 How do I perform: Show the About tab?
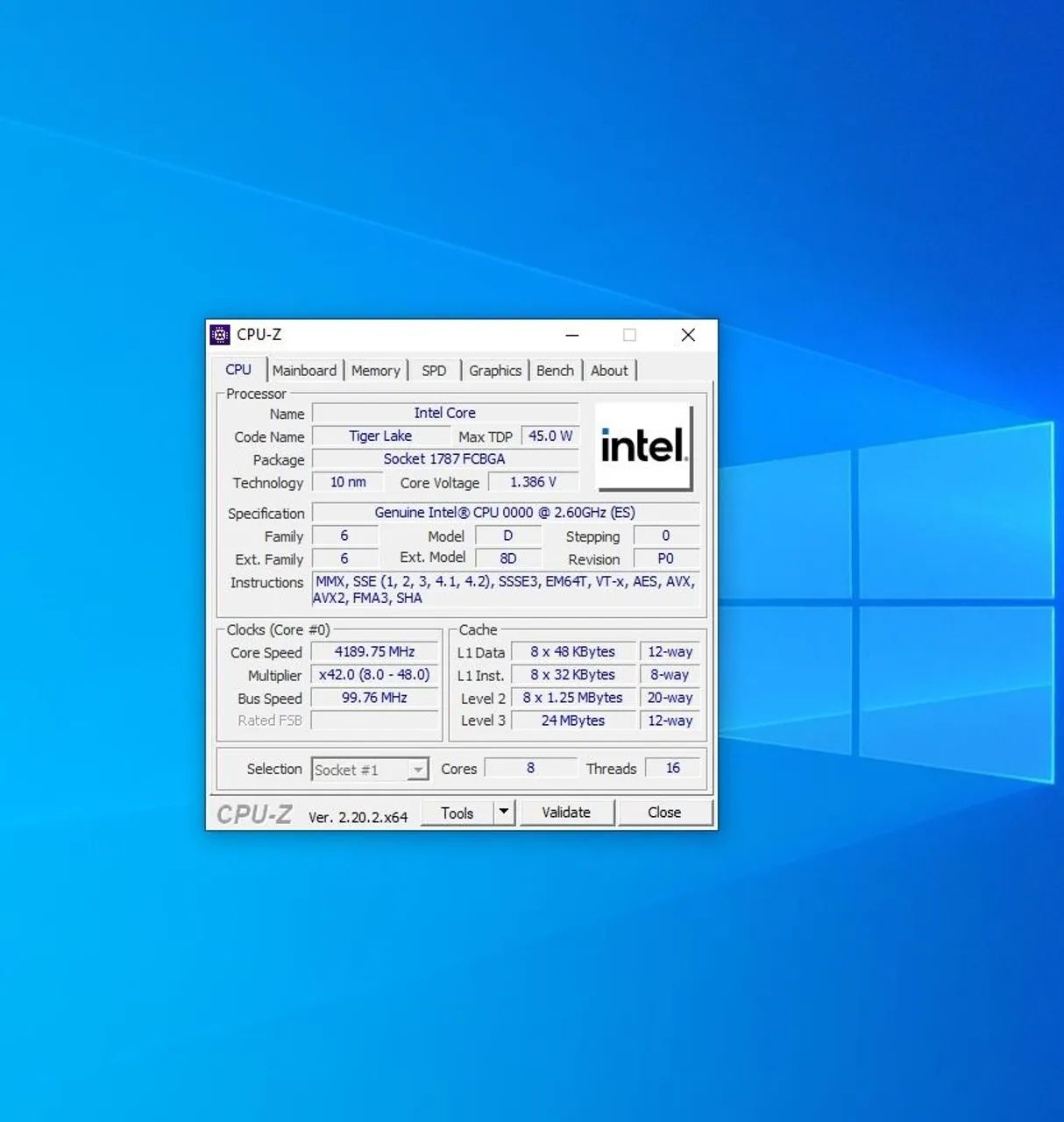pos(609,371)
